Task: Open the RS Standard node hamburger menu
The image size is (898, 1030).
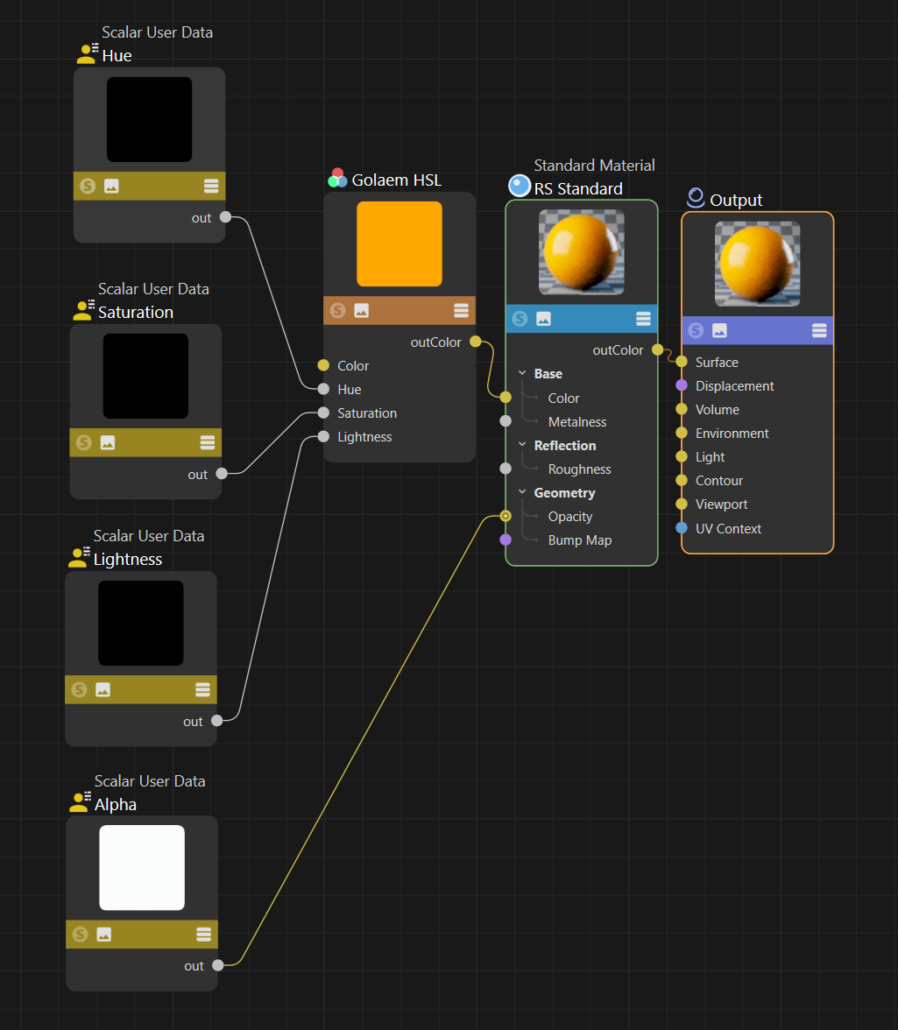Action: [x=644, y=319]
